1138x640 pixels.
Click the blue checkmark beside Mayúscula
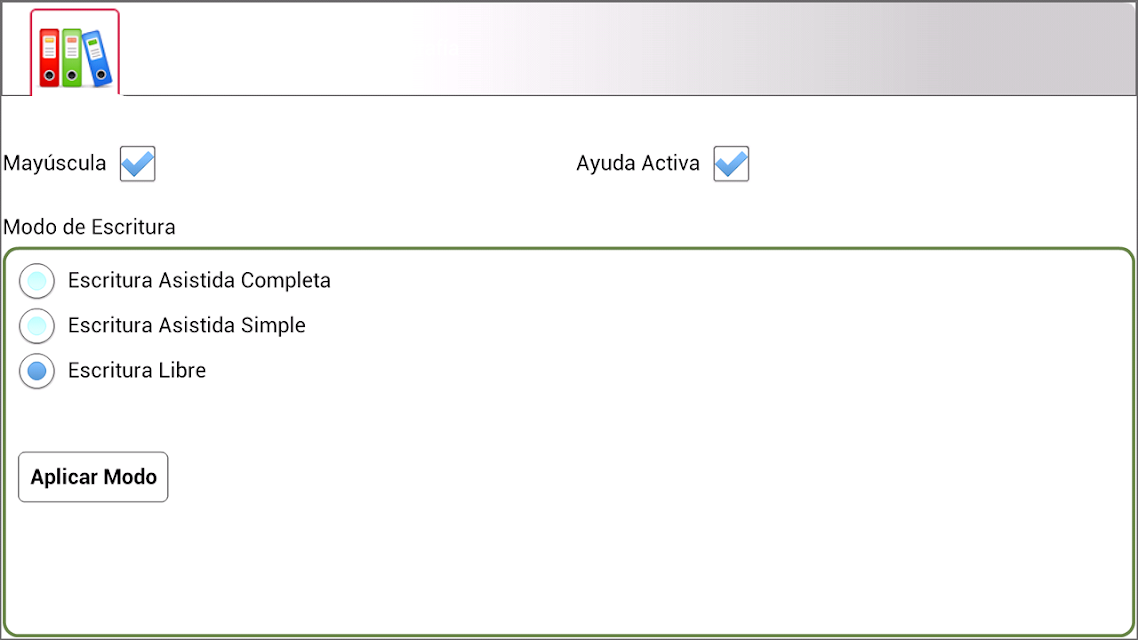click(x=138, y=163)
